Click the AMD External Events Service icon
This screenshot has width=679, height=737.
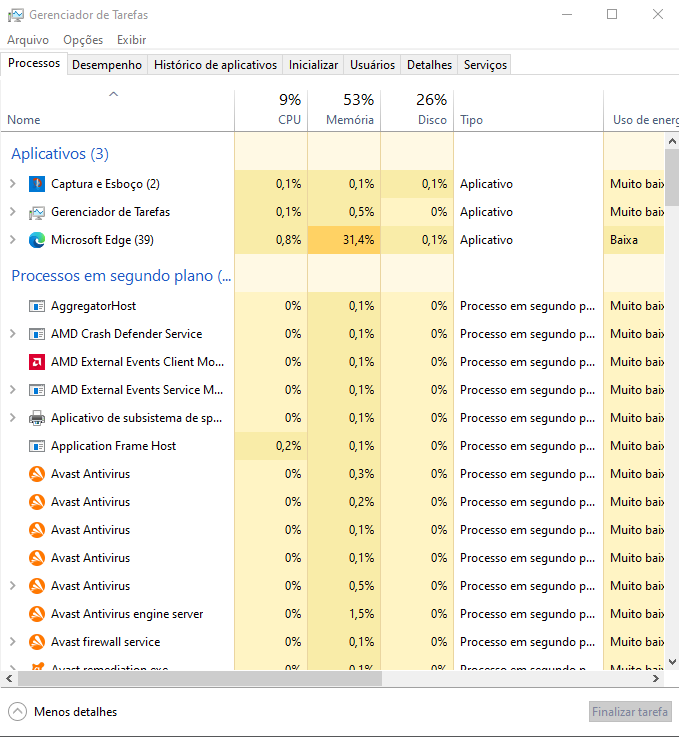click(x=37, y=390)
